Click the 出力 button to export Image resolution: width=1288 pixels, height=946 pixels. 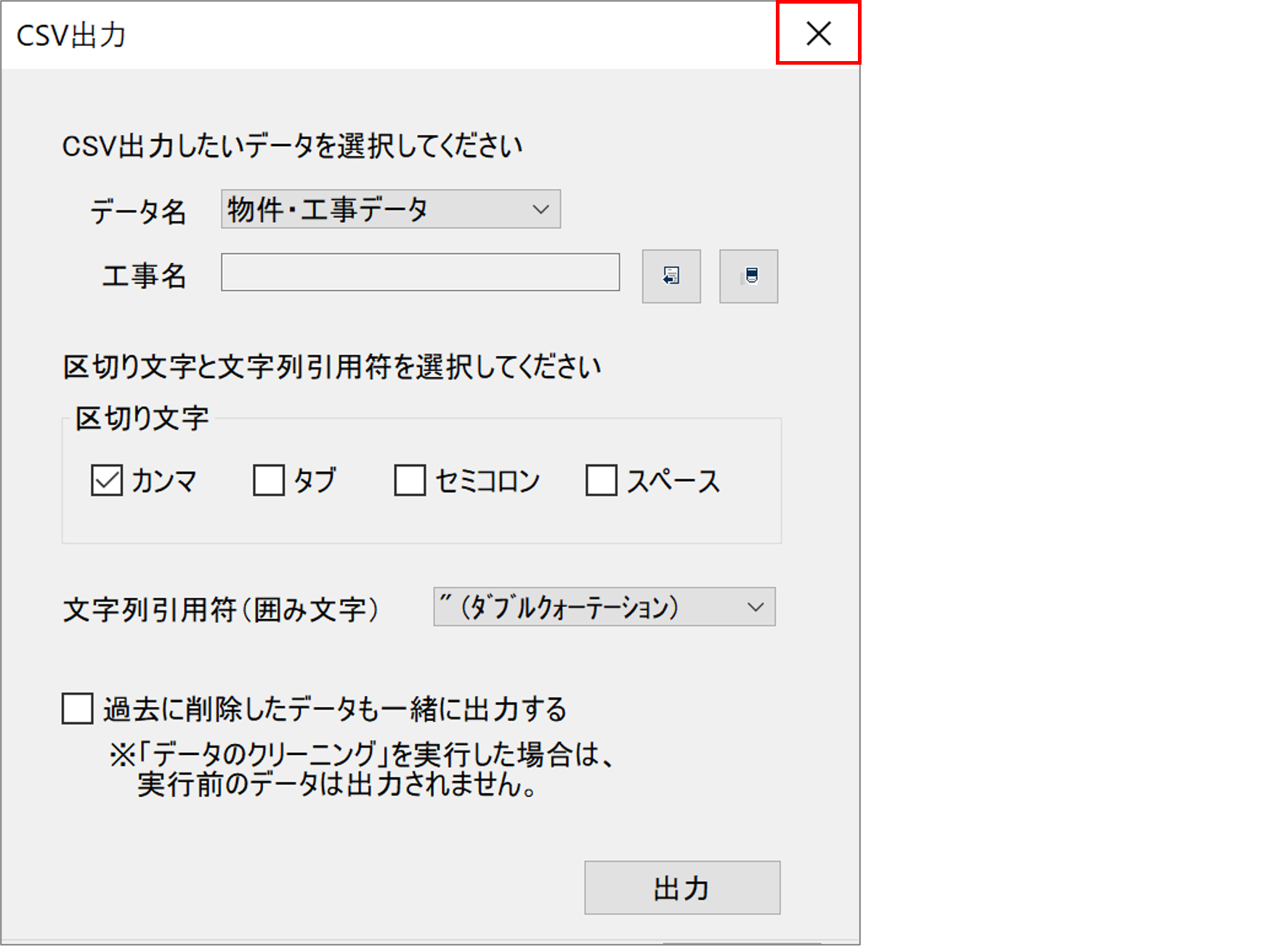click(681, 887)
